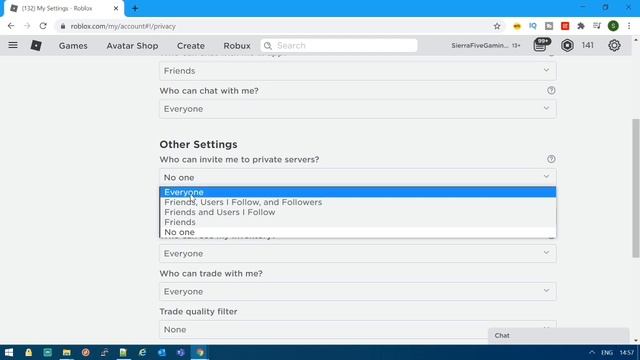640x360 pixels.
Task: Show help for private server invites
Action: pyautogui.click(x=551, y=159)
